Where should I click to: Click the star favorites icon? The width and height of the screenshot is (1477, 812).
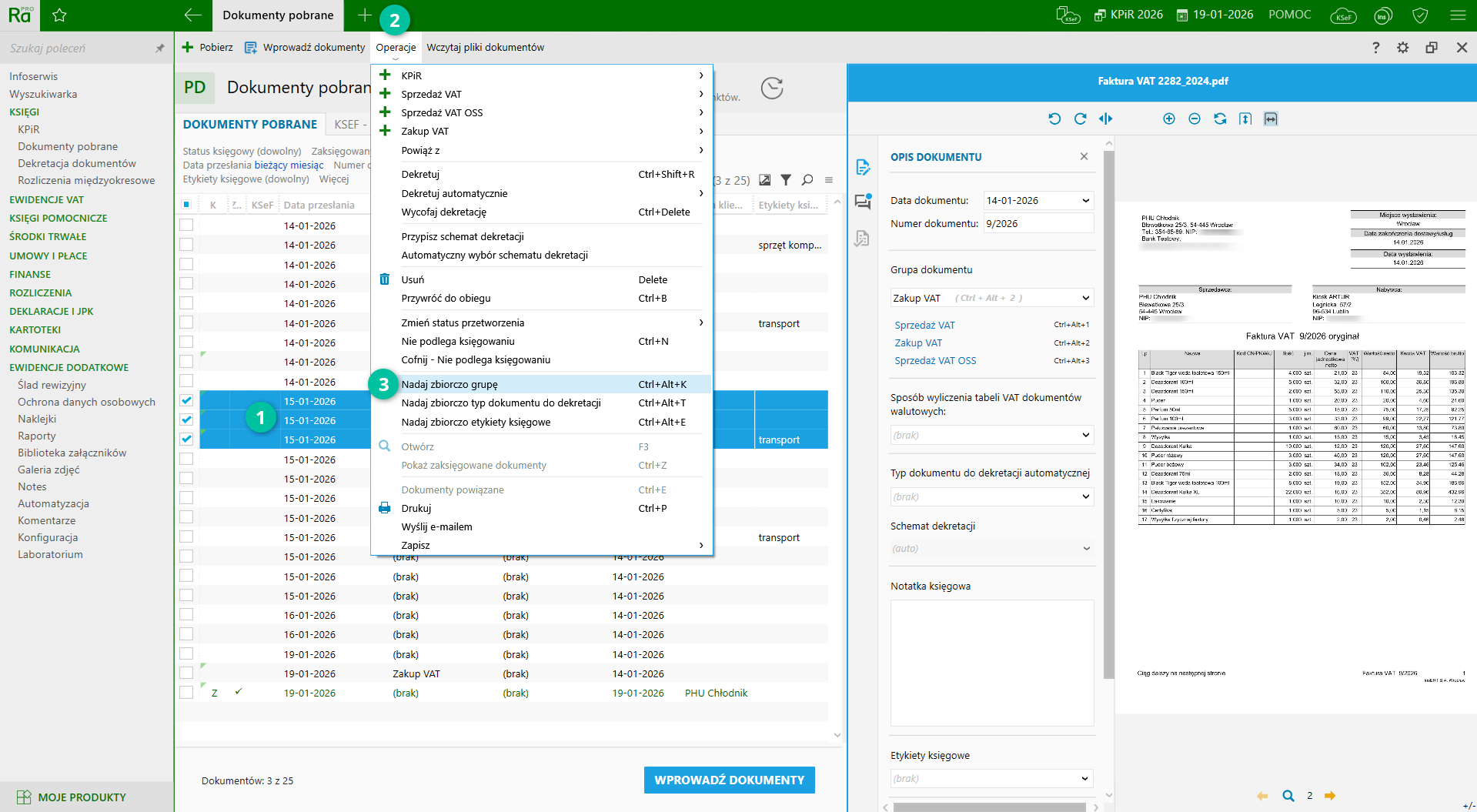tap(59, 15)
